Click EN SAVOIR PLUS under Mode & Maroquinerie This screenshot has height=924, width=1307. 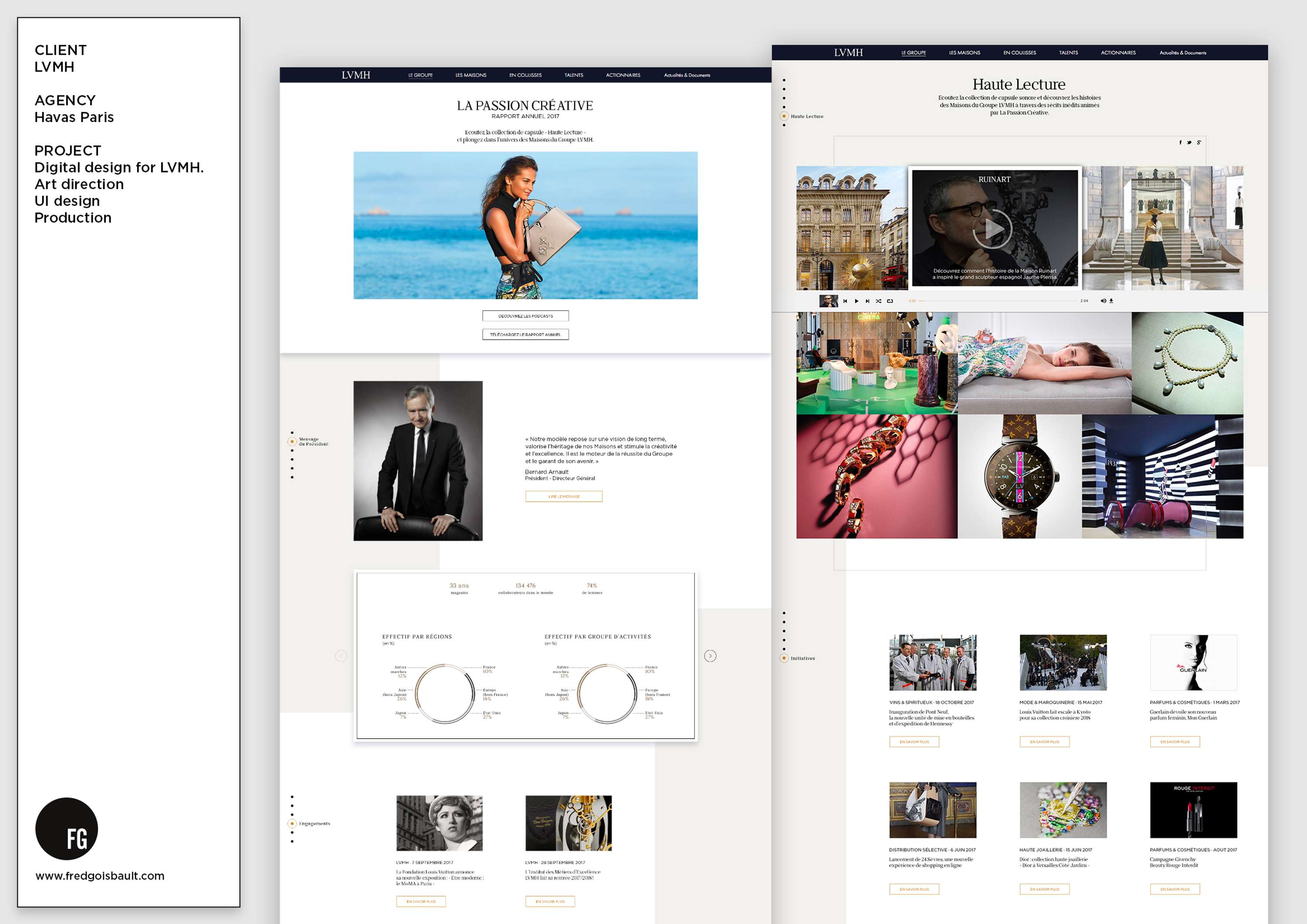point(1045,742)
